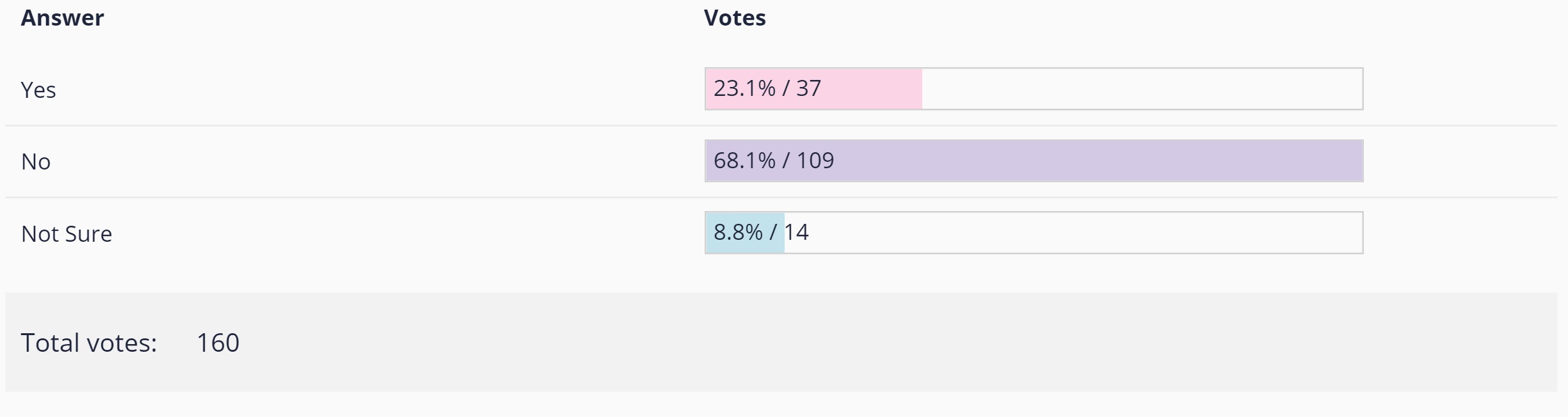Click the purple No results bar
Image resolution: width=1568 pixels, height=417 pixels.
(x=1088, y=161)
